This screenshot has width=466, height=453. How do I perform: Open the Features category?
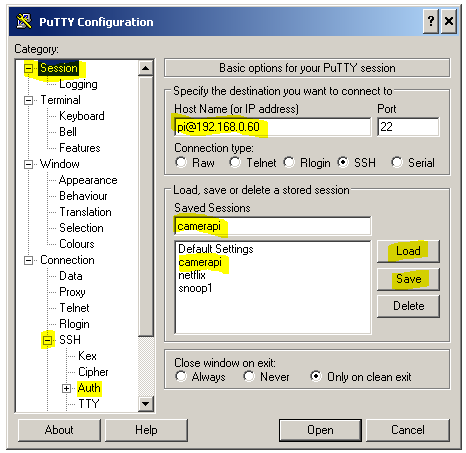coord(80,148)
